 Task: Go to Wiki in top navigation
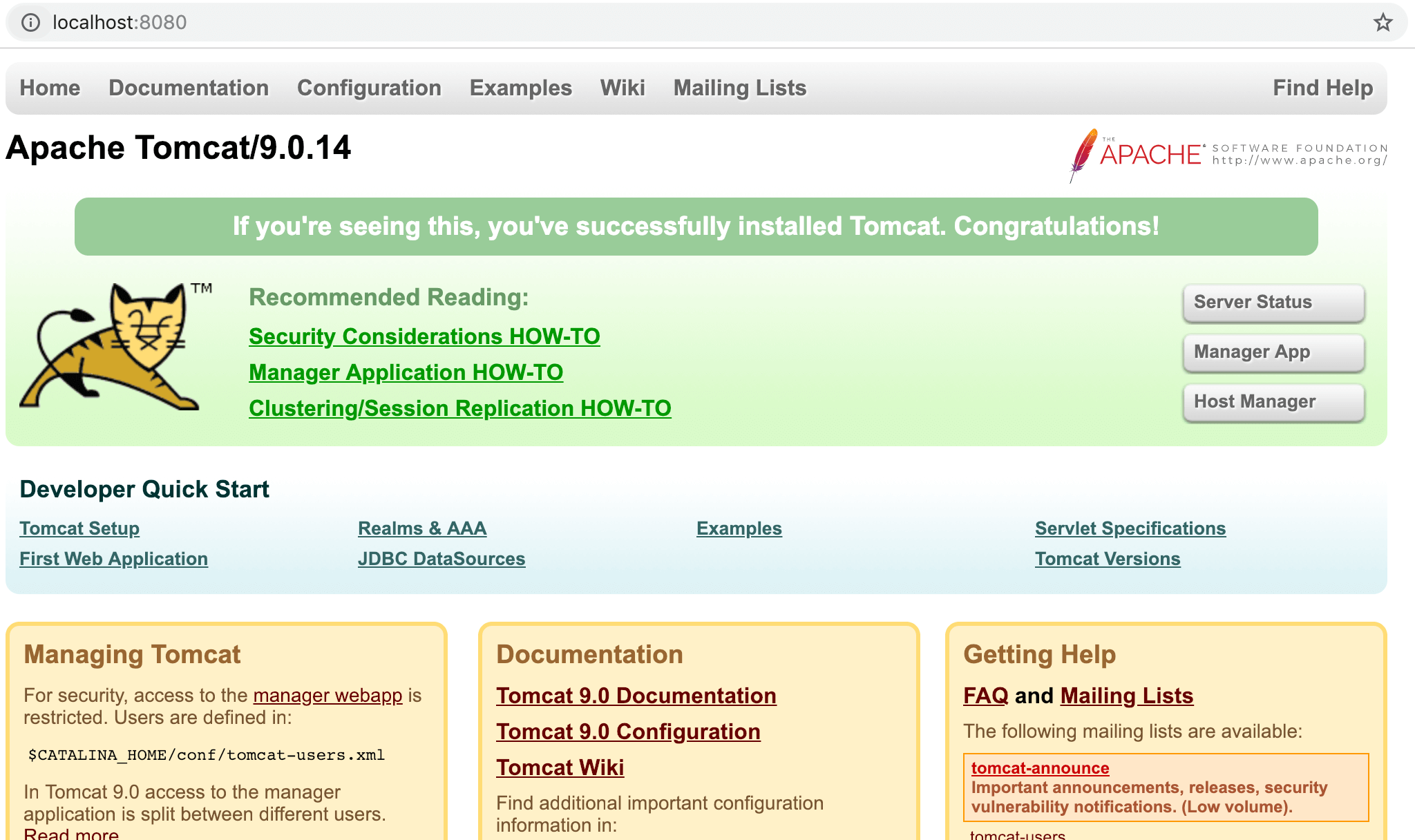[x=622, y=88]
